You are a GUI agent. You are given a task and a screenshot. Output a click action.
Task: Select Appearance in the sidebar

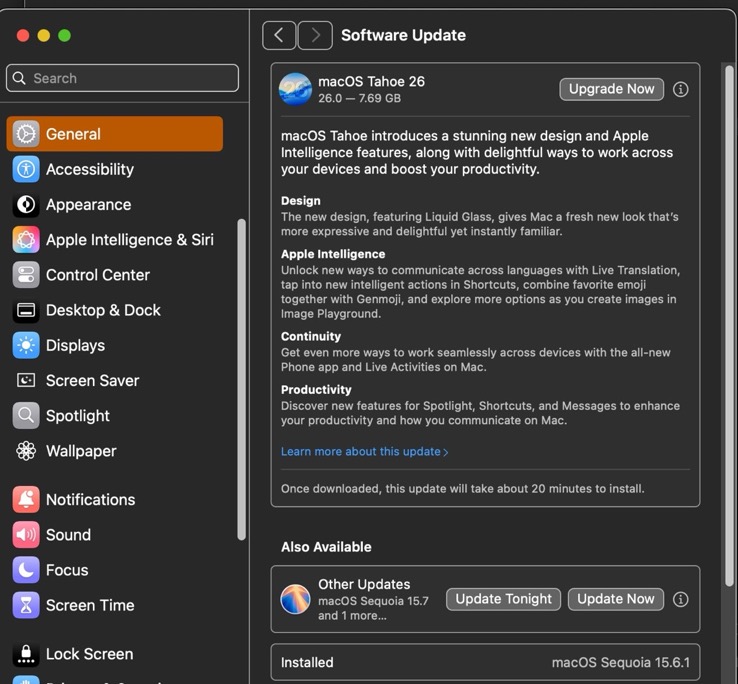pyautogui.click(x=114, y=205)
